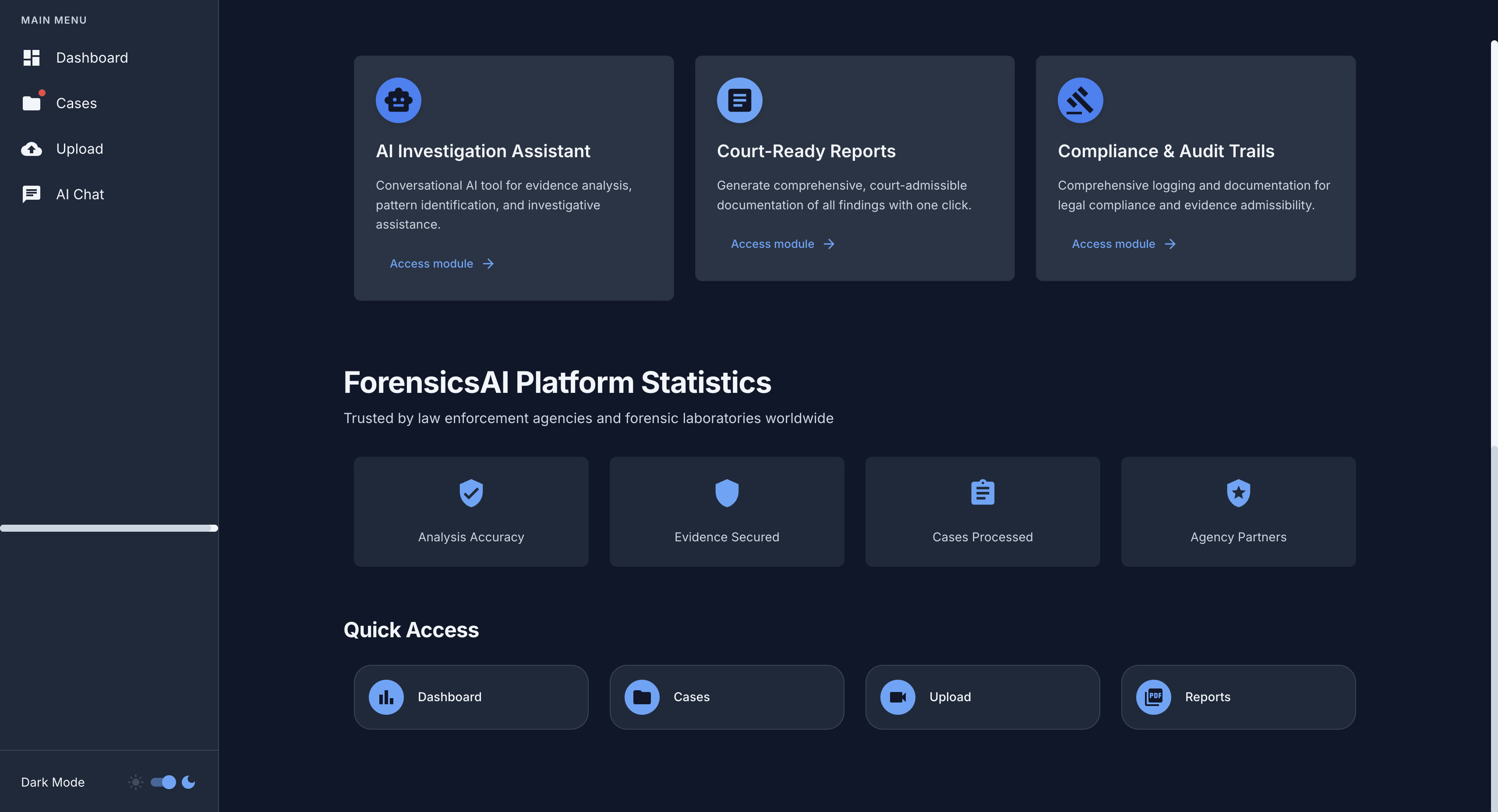
Task: Click arrow next to Compliance Access module
Action: tap(1170, 244)
